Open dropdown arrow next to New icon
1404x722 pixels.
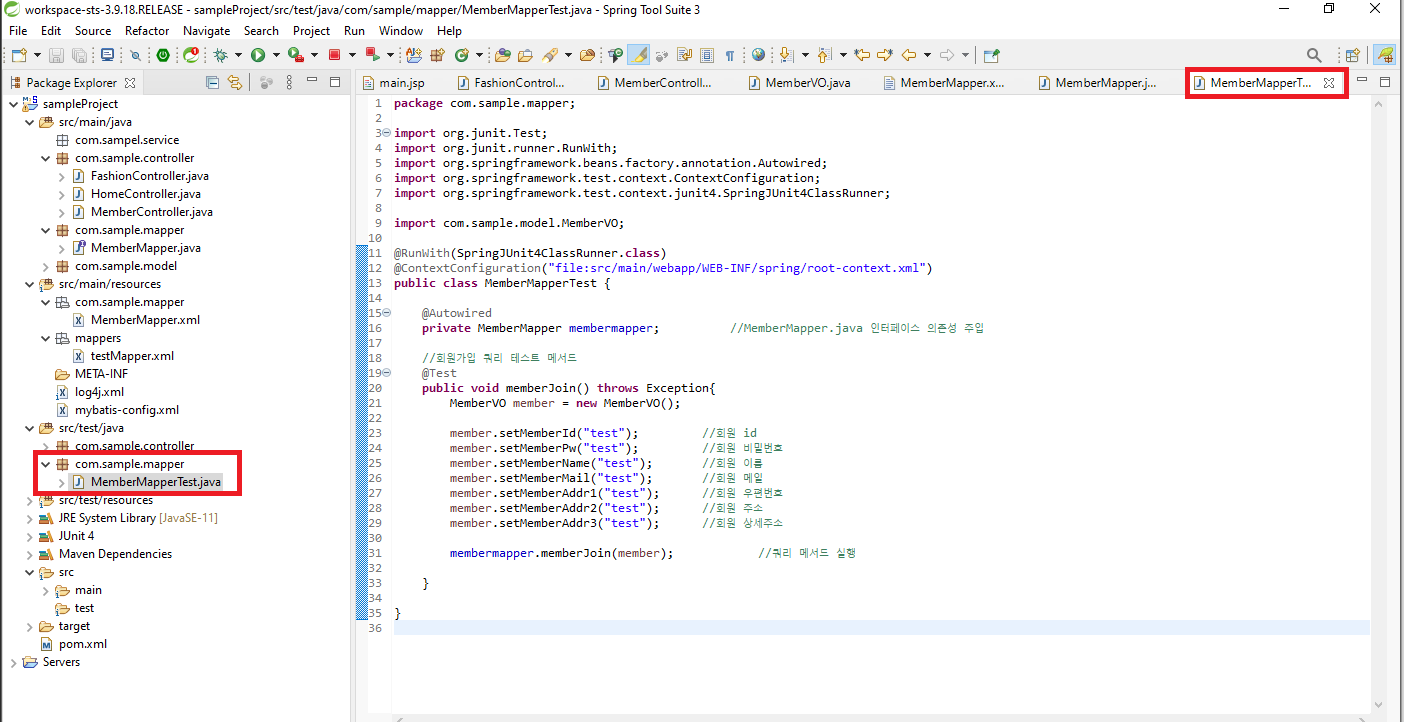(37, 55)
